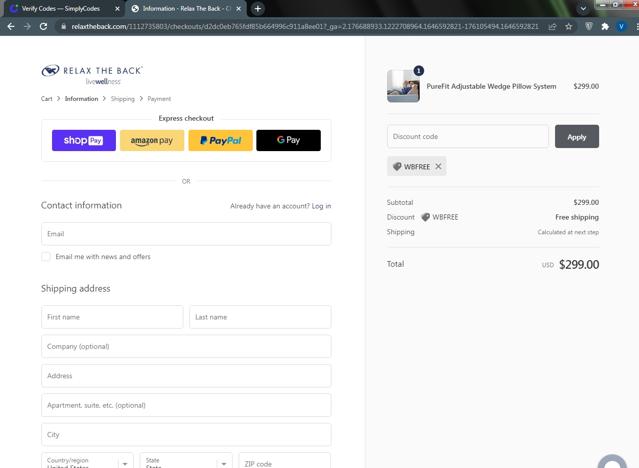Switch to the Verify Codes SimplyCodes tab
Screen dimensions: 639x468
tap(61, 9)
